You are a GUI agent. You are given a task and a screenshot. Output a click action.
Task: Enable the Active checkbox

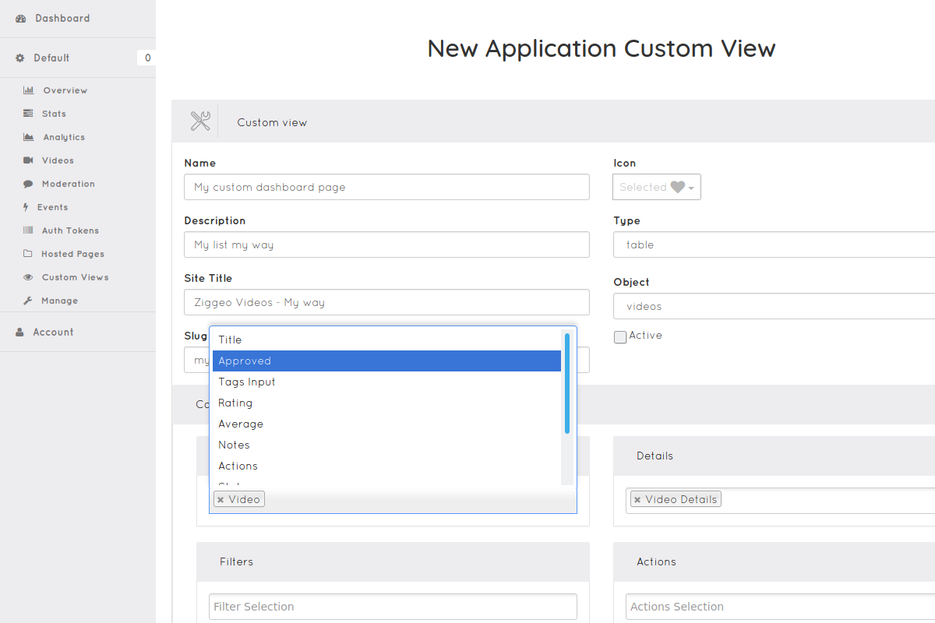coord(620,337)
